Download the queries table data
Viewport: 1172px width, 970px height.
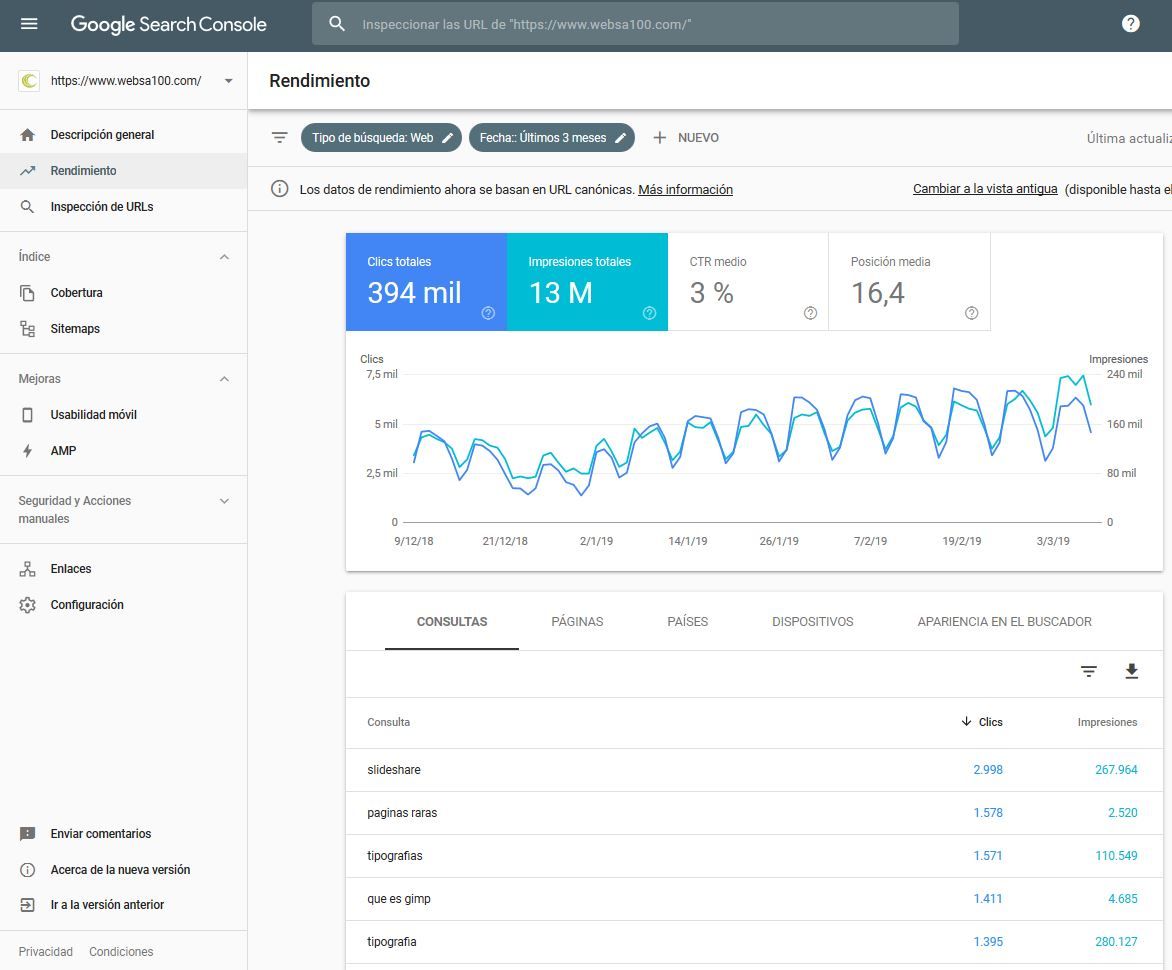tap(1131, 672)
